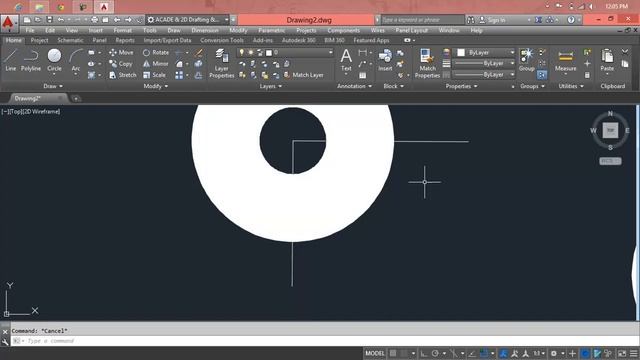The height and width of the screenshot is (360, 640).
Task: Select the Text annotation tool
Action: click(346, 60)
